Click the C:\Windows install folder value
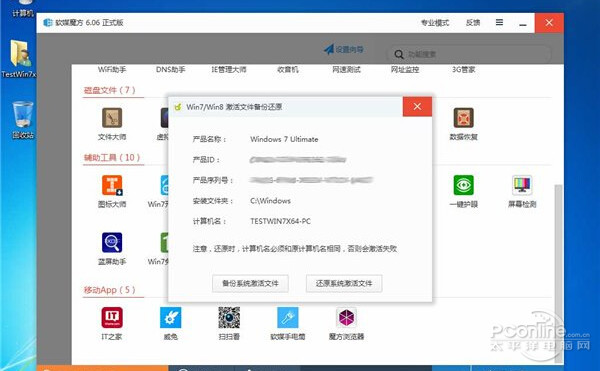This screenshot has height=371, width=600. coord(270,201)
